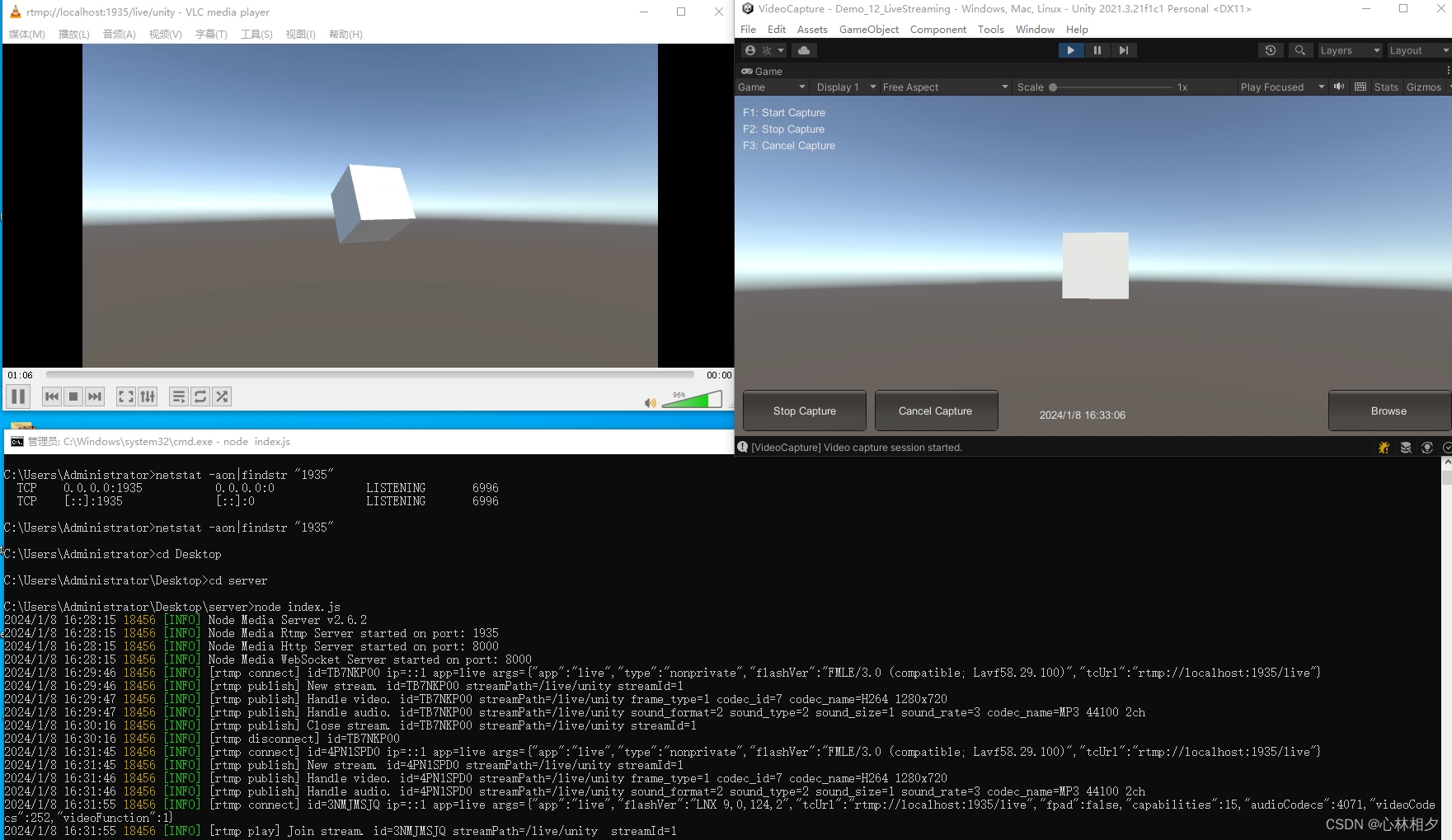Toggle random shuffle in VLC
This screenshot has height=840, width=1452.
pyautogui.click(x=222, y=397)
